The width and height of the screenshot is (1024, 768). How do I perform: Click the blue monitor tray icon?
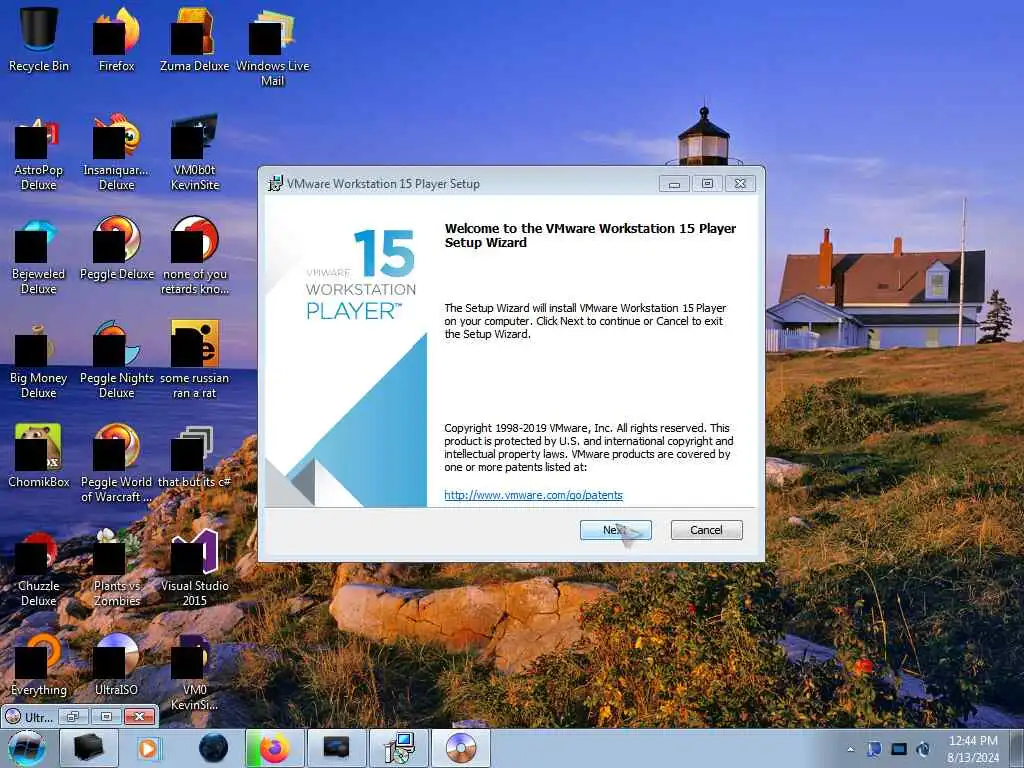(x=899, y=749)
